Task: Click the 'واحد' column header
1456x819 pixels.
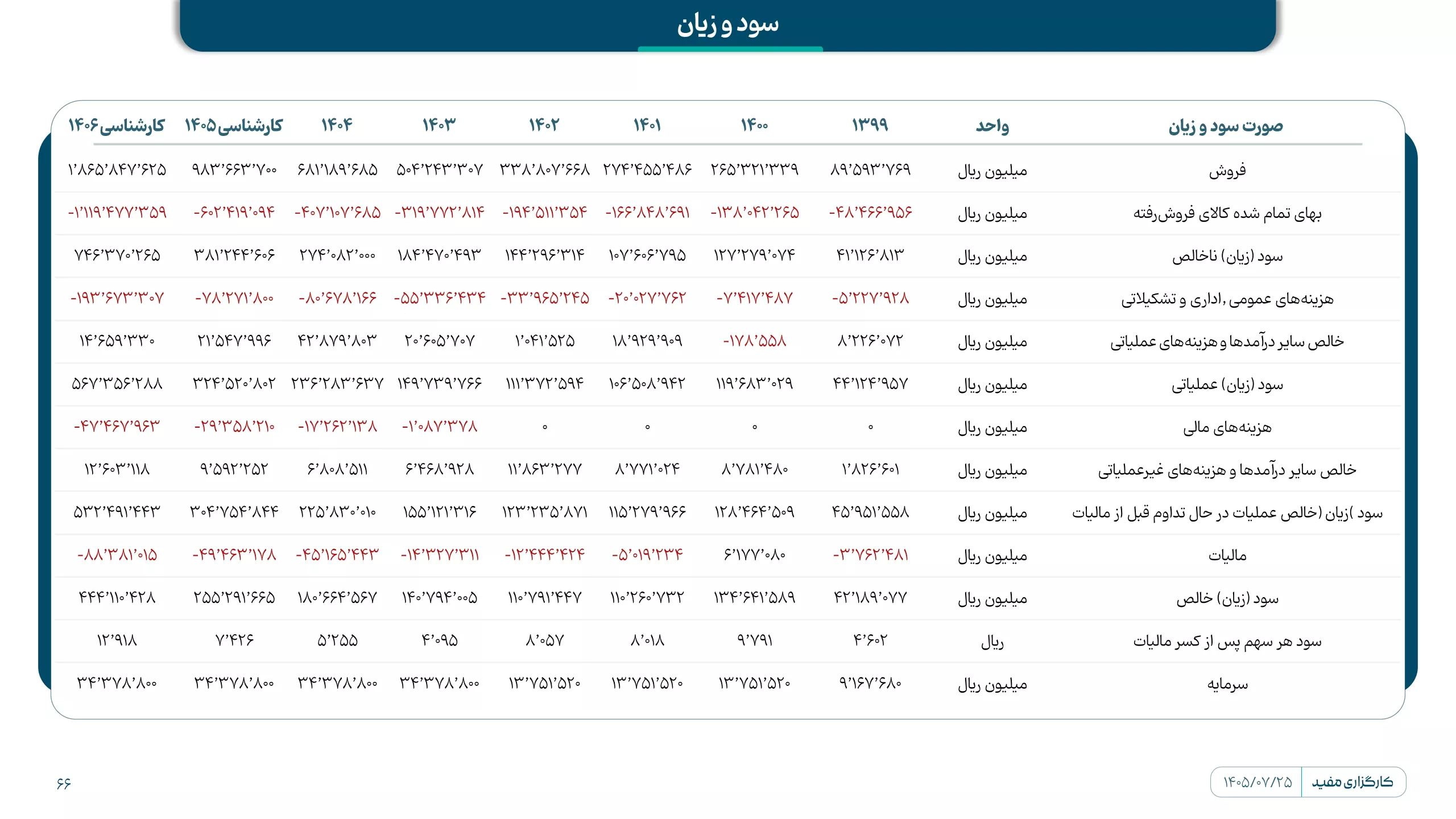Action: coord(992,125)
